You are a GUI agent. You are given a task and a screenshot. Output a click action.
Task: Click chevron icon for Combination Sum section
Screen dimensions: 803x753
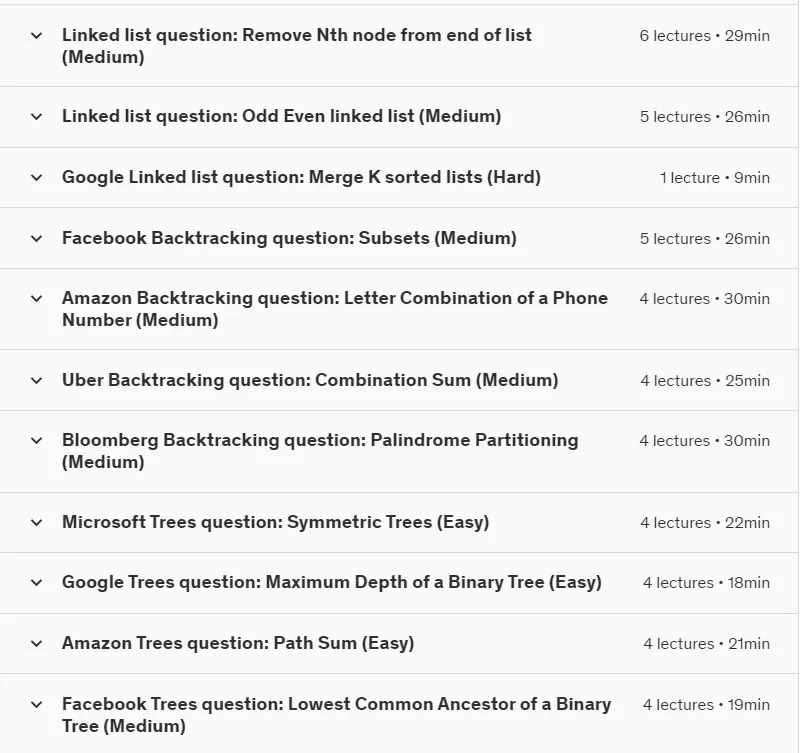click(36, 381)
